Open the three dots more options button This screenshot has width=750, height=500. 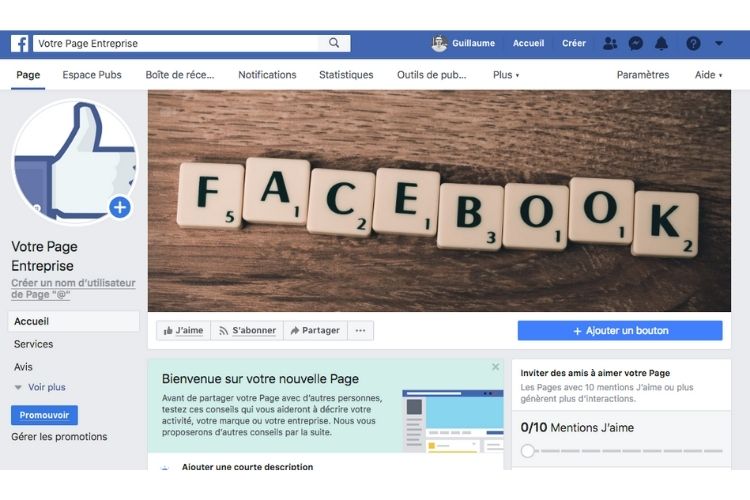(x=360, y=331)
